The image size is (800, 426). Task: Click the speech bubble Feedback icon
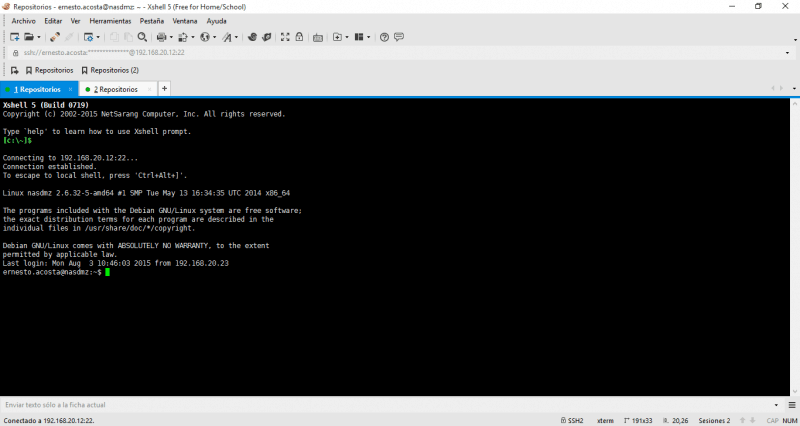399,37
